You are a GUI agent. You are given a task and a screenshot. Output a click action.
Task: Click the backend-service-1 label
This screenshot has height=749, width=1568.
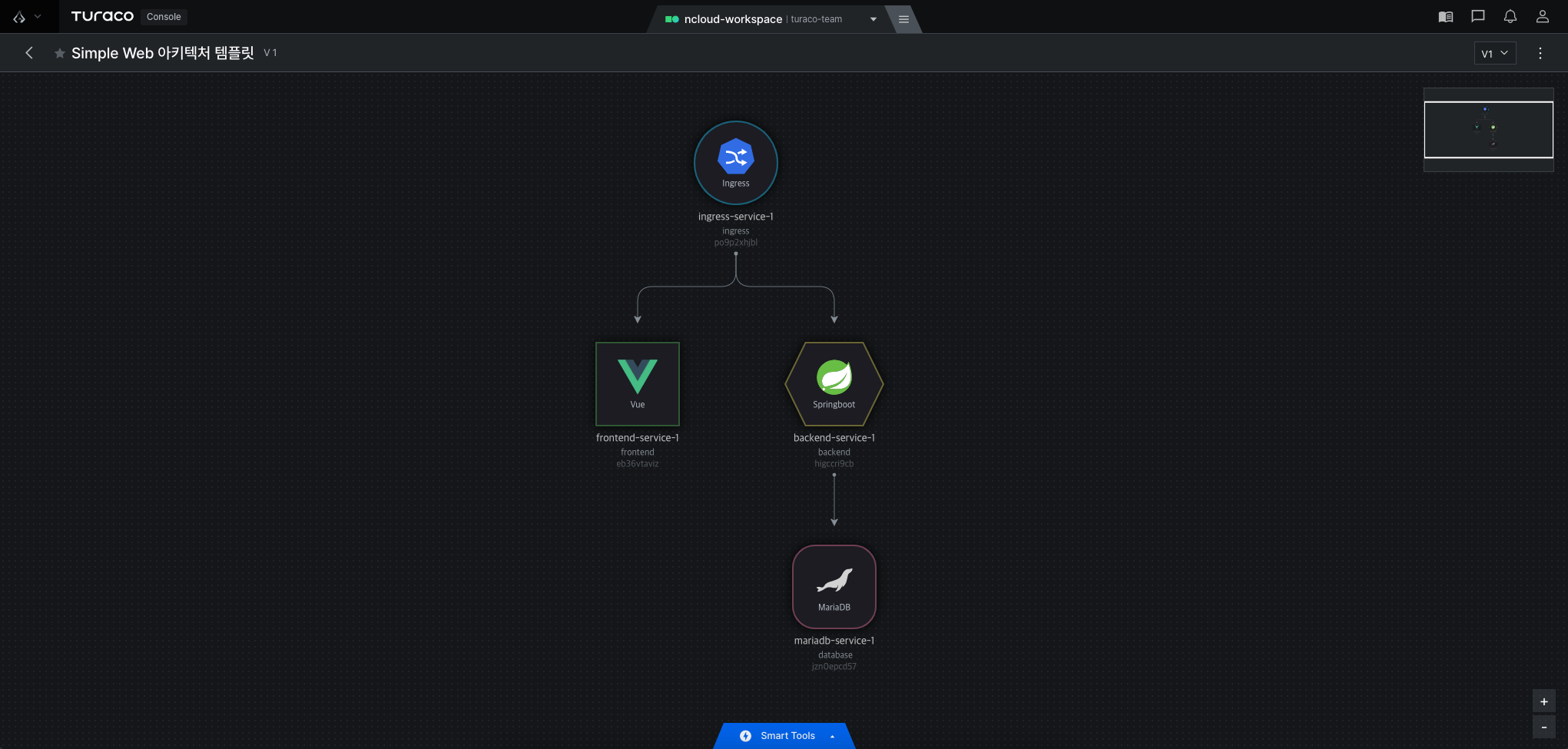click(834, 438)
